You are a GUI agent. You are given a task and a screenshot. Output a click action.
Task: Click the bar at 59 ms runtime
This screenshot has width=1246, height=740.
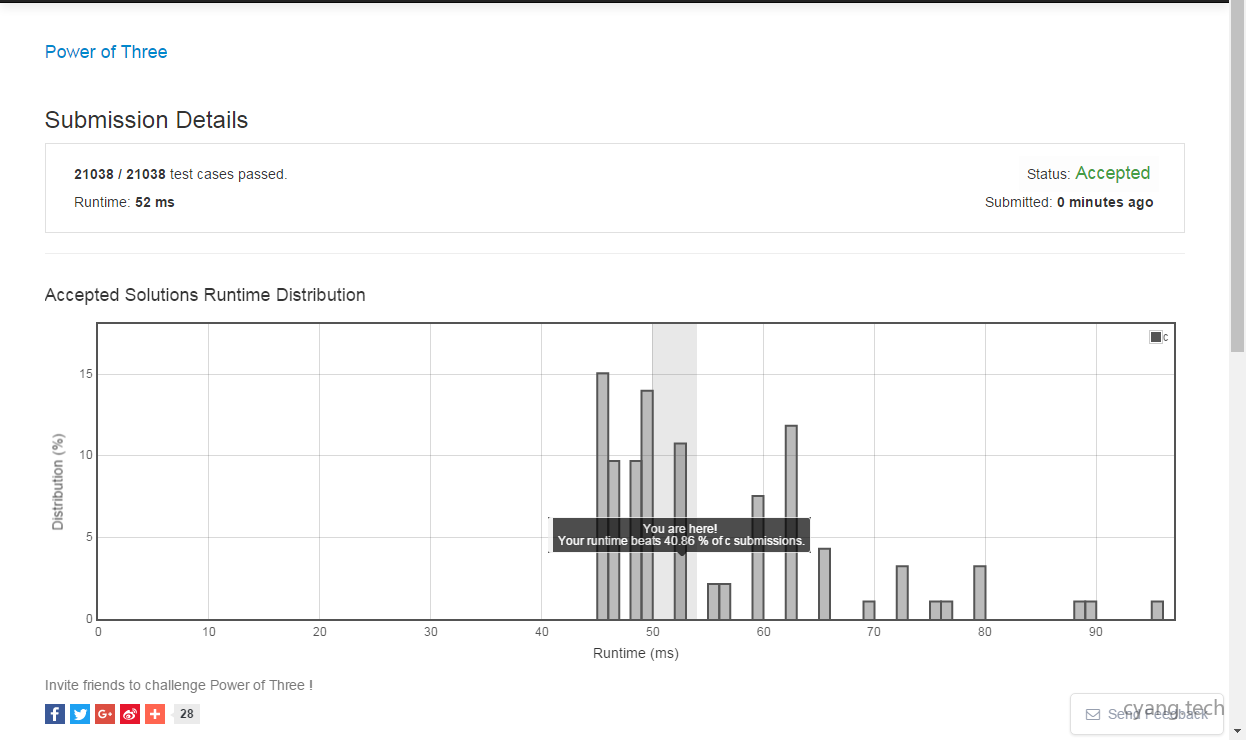[758, 557]
